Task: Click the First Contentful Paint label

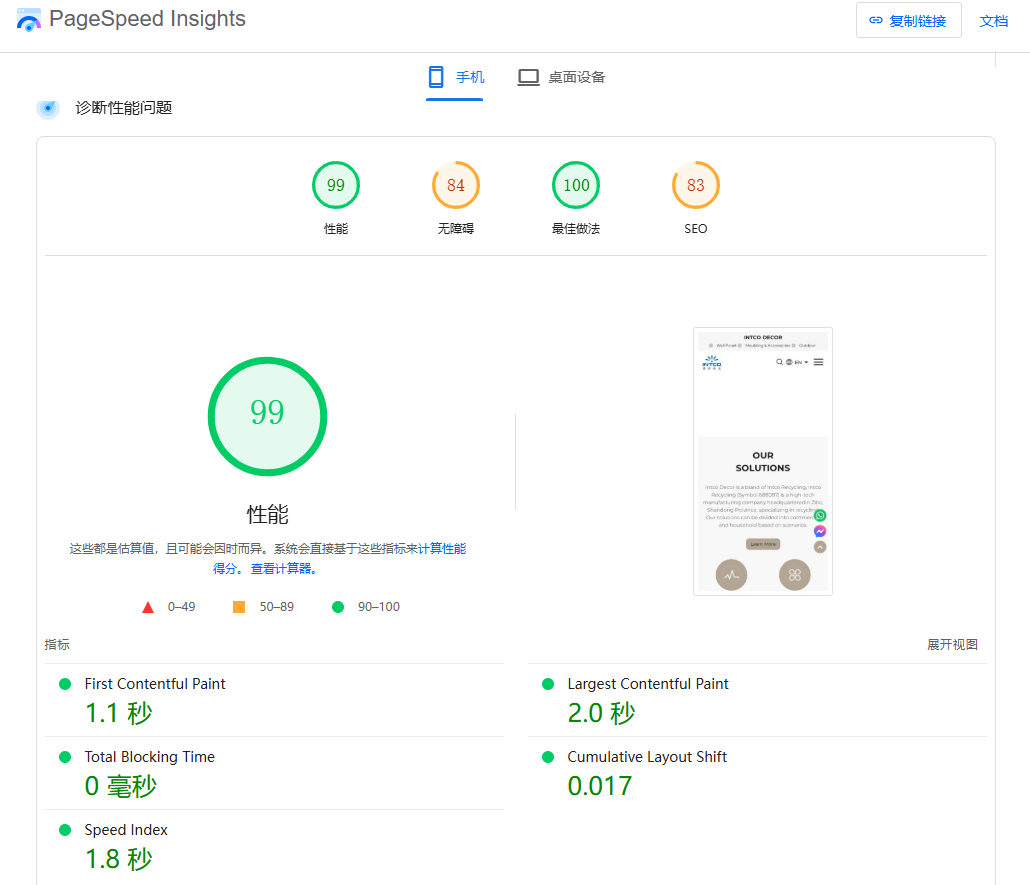Action: pos(155,684)
